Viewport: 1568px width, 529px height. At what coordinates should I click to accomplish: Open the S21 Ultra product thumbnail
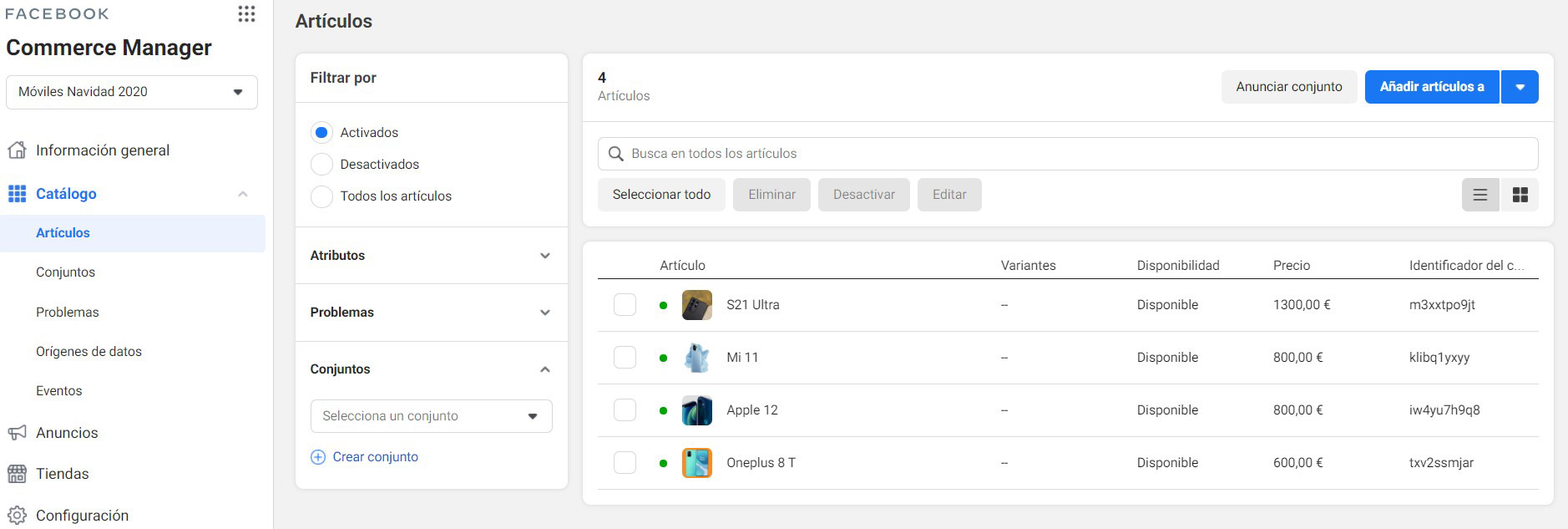point(697,305)
